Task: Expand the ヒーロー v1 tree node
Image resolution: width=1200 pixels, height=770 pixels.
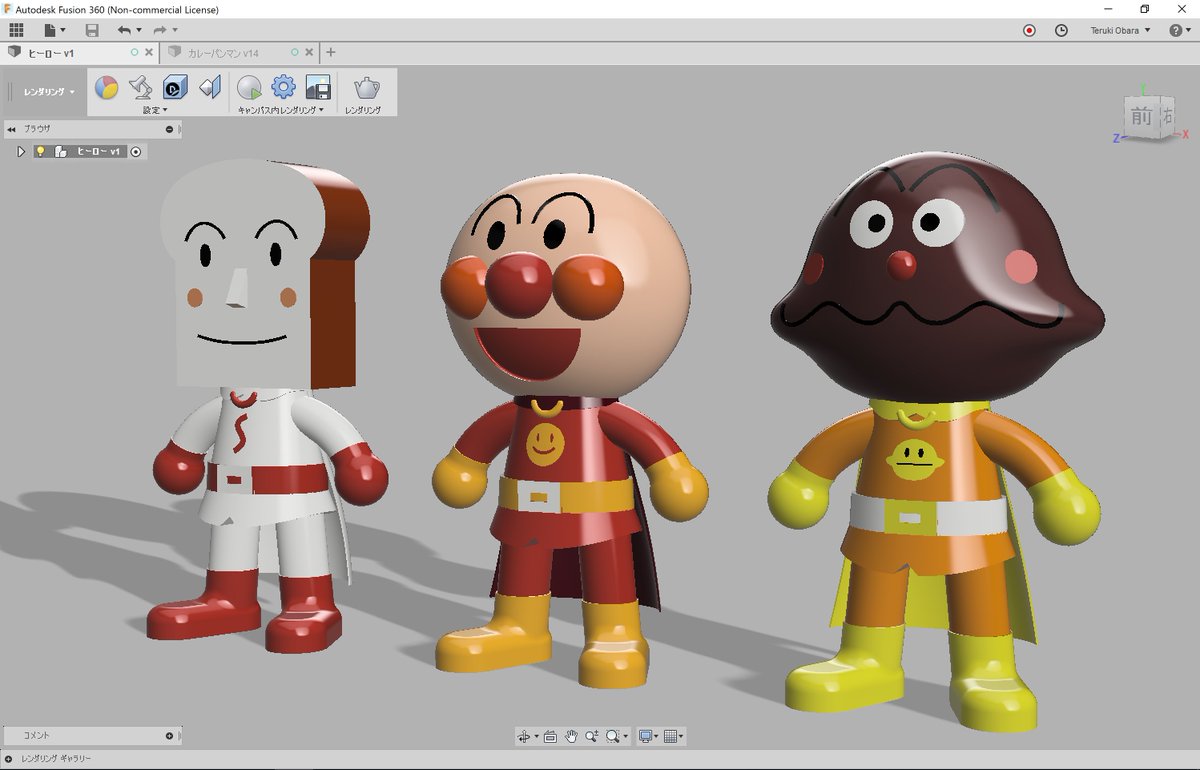Action: click(x=21, y=152)
